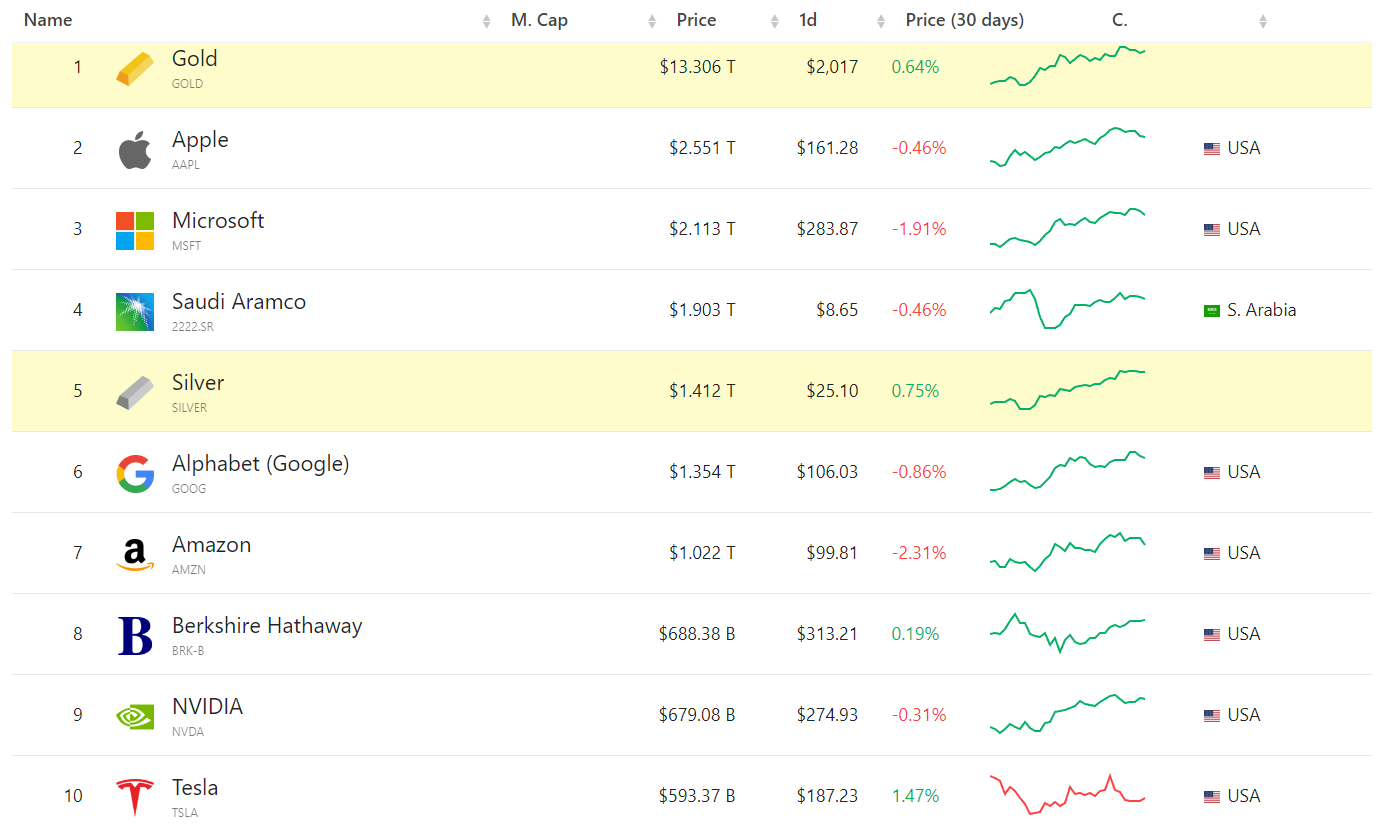
Task: Open the Silver asset page link
Action: [x=198, y=382]
